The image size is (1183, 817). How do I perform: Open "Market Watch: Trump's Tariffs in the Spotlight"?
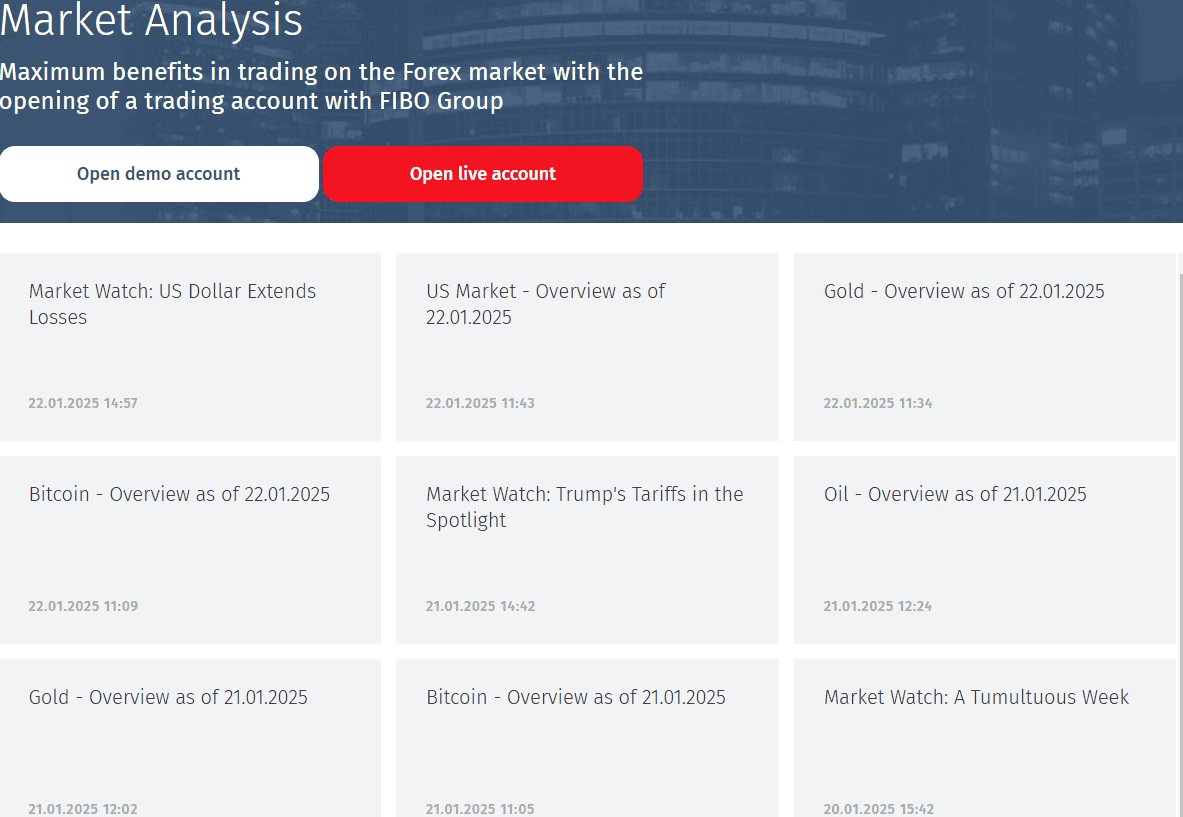coord(584,507)
